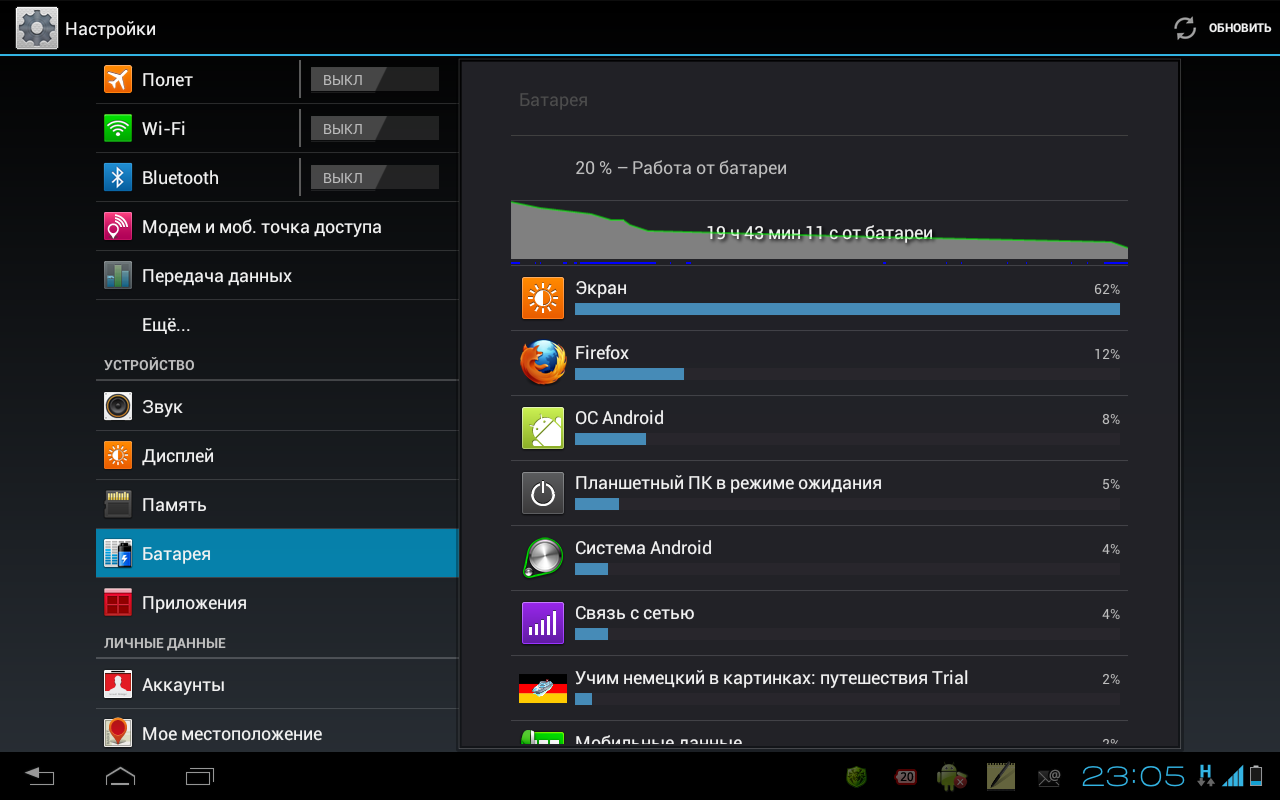The height and width of the screenshot is (800, 1280).
Task: Tap the ОБНОВИТЬ refresh button
Action: click(x=1223, y=28)
